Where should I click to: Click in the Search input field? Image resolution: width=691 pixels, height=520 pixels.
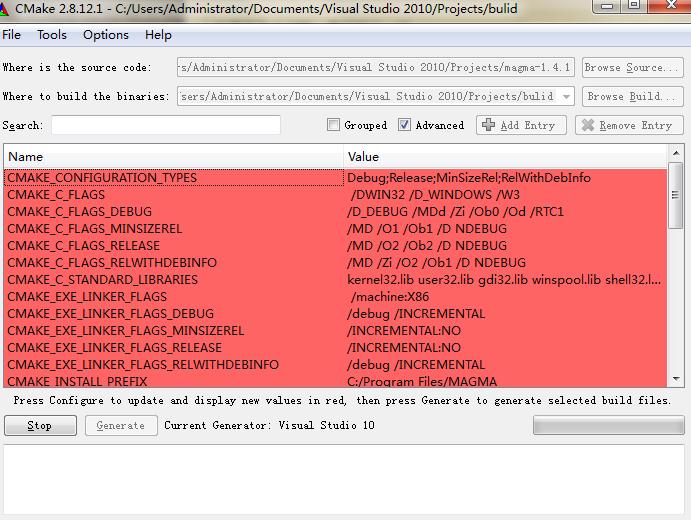pyautogui.click(x=166, y=125)
